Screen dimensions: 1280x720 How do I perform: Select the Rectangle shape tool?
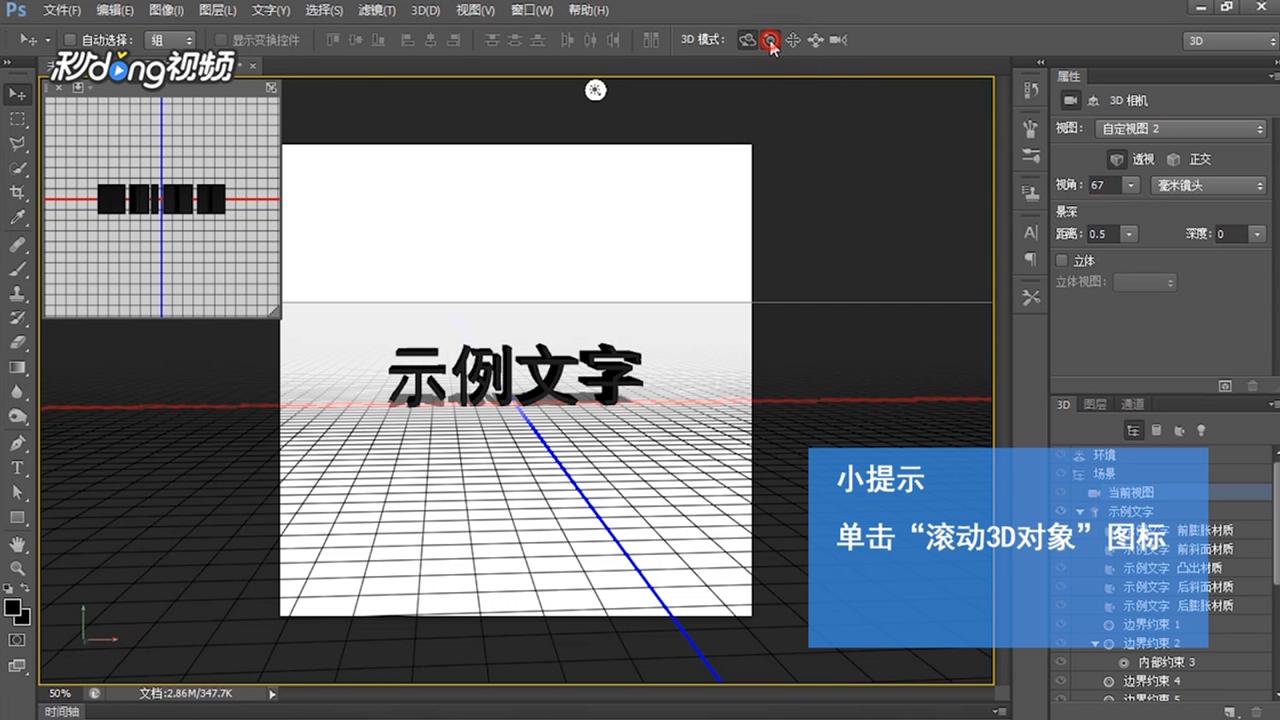click(x=17, y=518)
